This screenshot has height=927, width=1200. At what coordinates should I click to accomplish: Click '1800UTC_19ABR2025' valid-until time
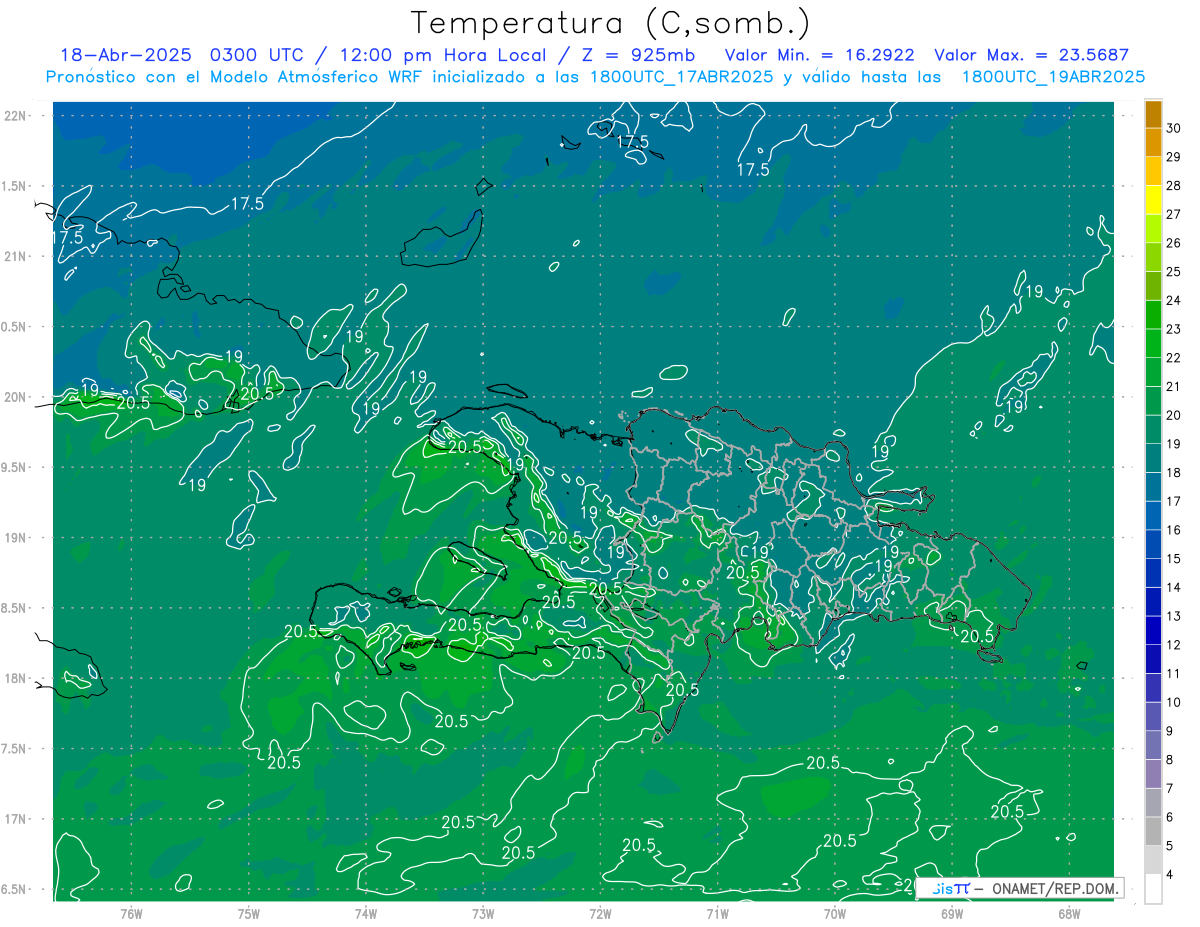[x=1053, y=77]
